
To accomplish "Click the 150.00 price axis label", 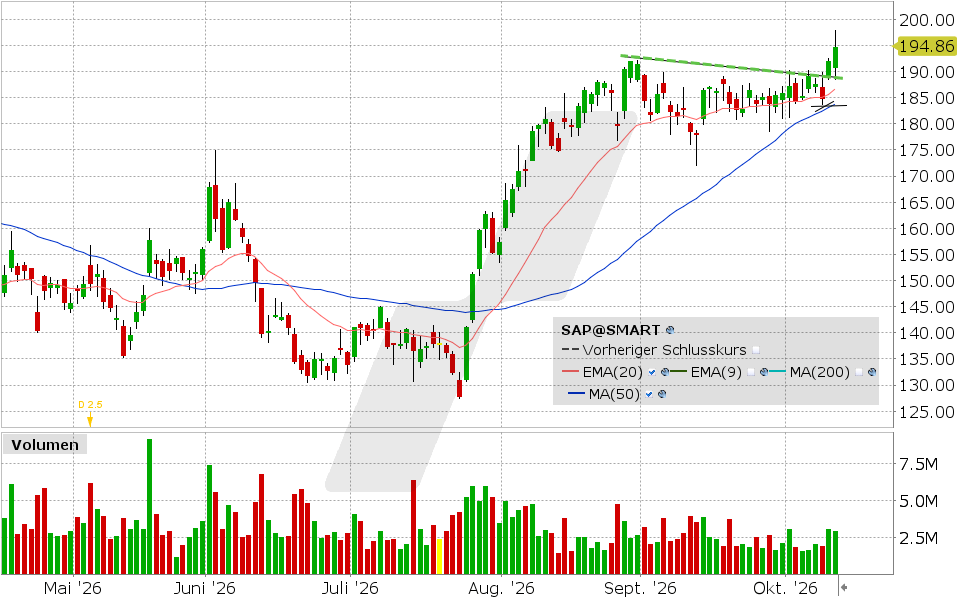I will pos(926,281).
